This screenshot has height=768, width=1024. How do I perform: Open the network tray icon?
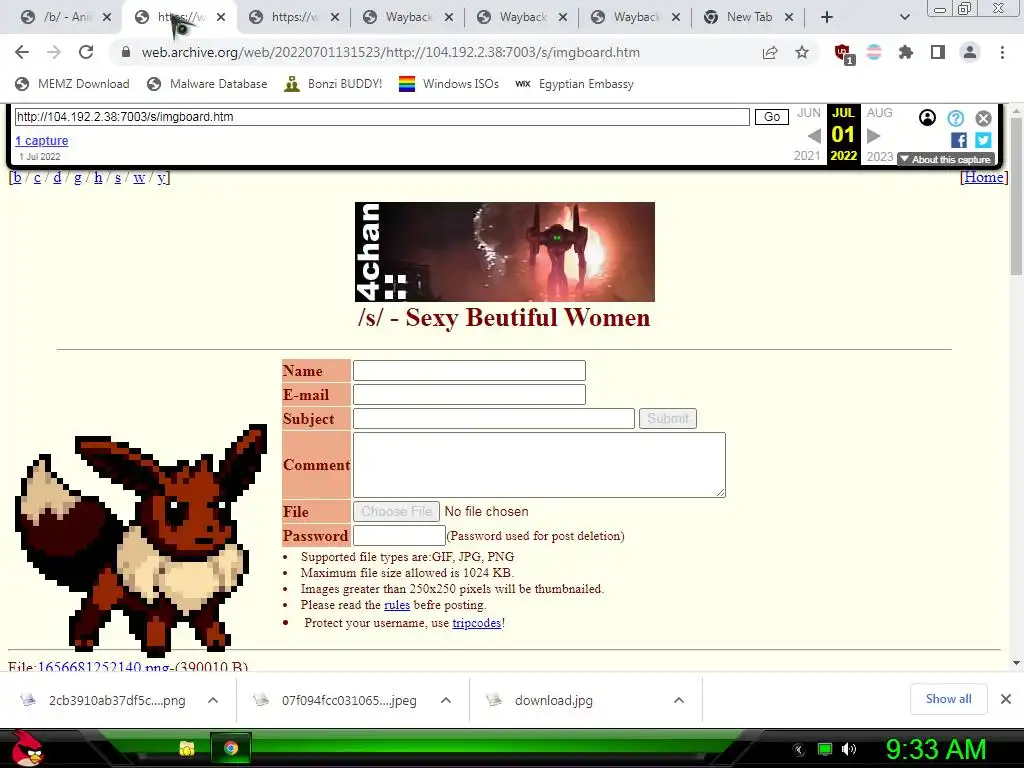point(825,749)
